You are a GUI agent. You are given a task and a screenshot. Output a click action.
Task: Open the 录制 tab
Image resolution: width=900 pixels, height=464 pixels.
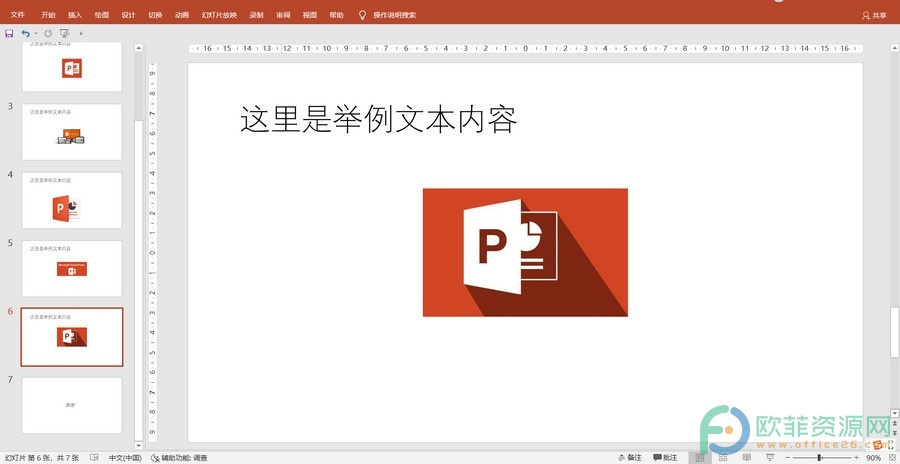pyautogui.click(x=256, y=16)
